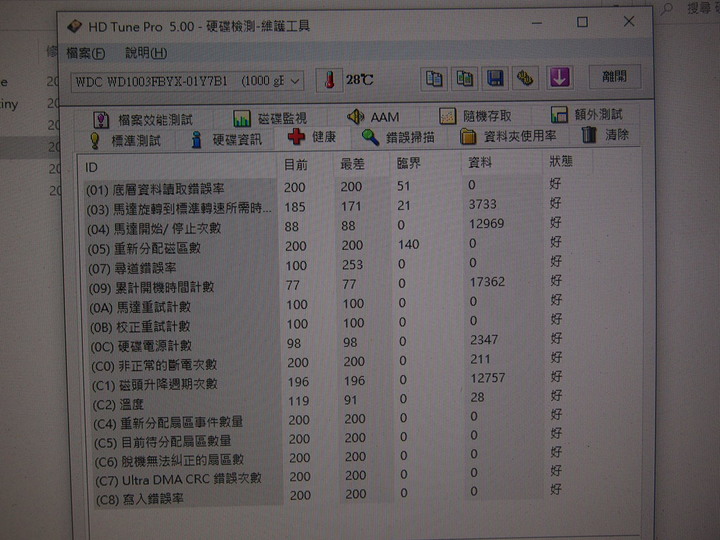The image size is (720, 540).
Task: Switch to the 檔案效能測試 tab
Action: pos(143,120)
